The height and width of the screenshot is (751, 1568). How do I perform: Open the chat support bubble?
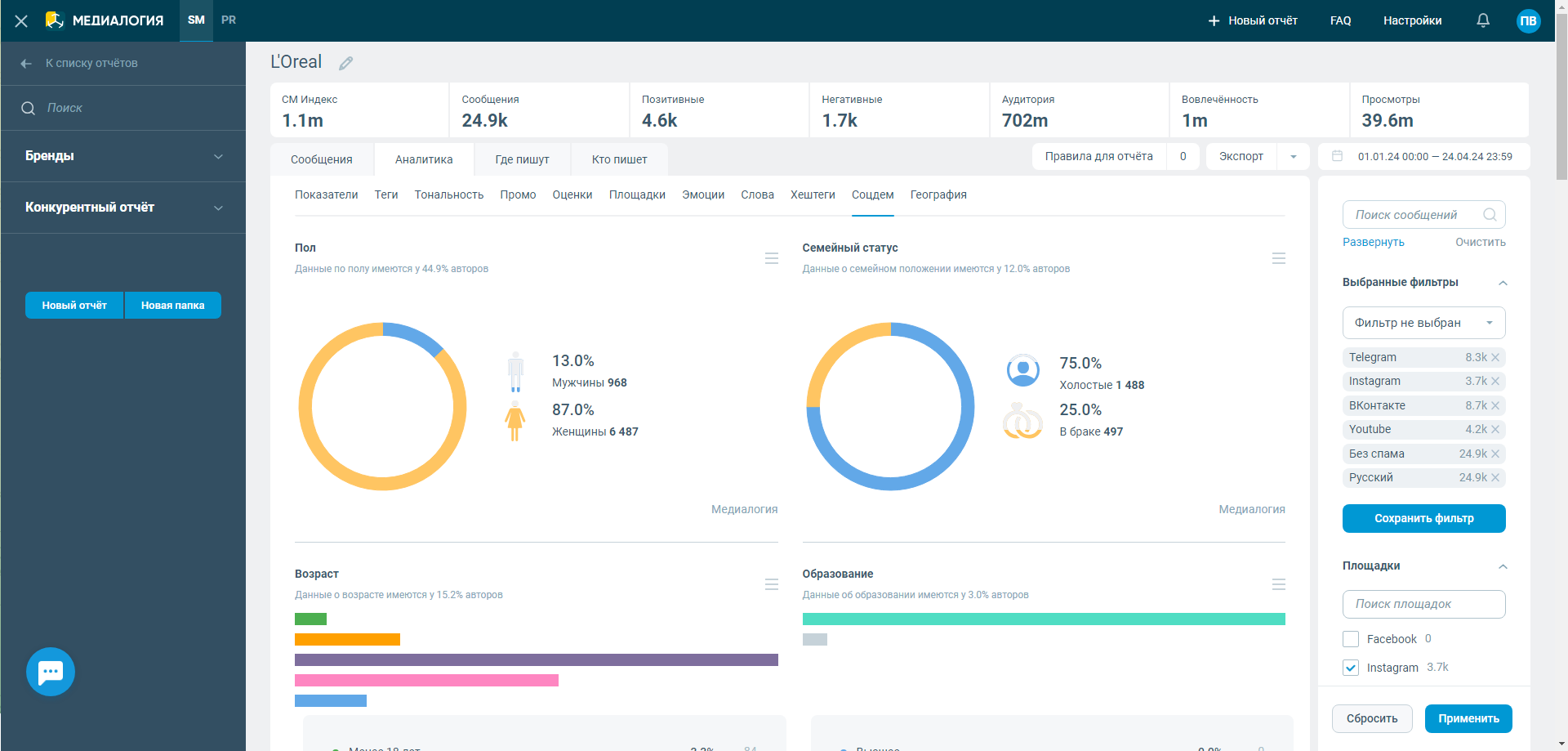click(x=51, y=672)
